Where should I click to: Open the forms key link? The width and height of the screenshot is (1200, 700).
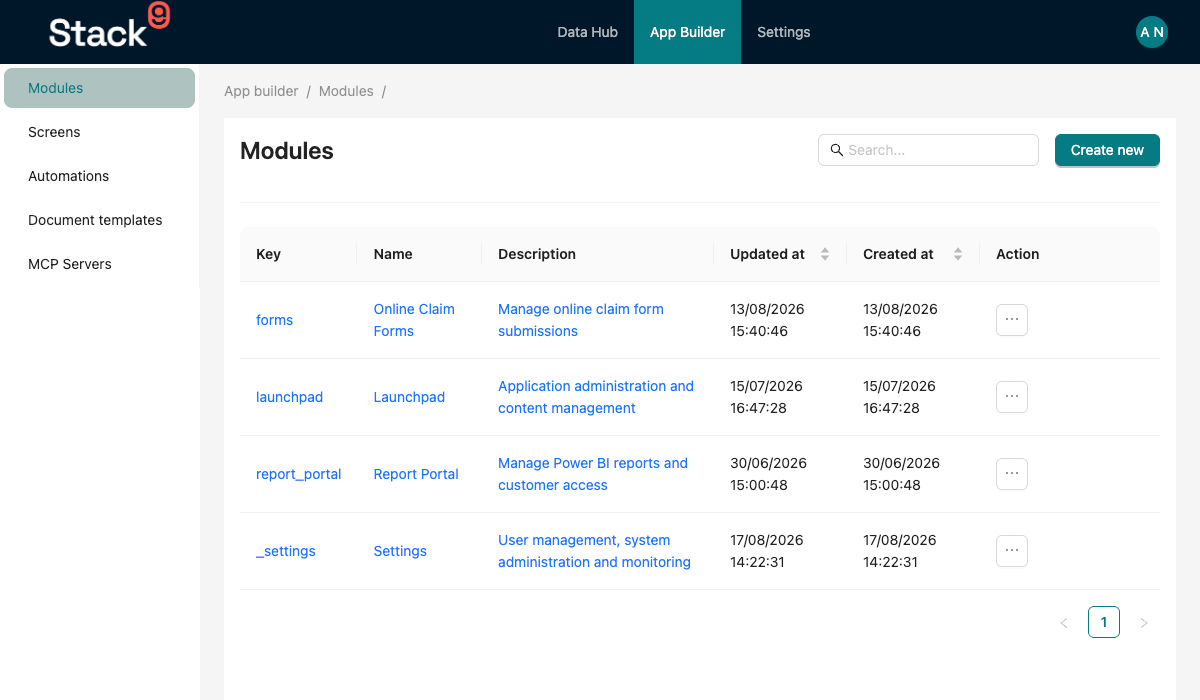pyautogui.click(x=274, y=320)
